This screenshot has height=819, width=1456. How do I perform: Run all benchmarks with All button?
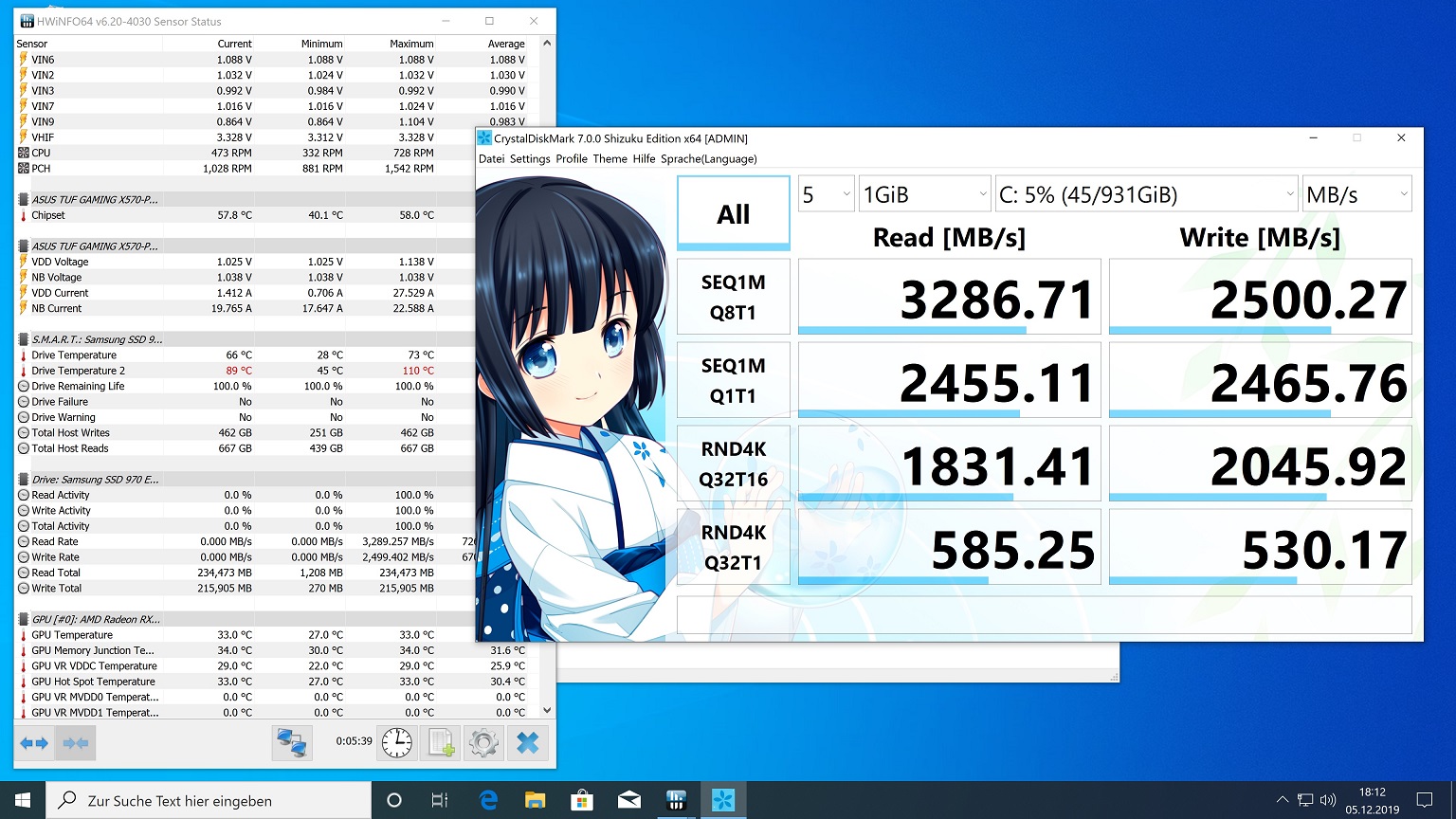click(734, 213)
